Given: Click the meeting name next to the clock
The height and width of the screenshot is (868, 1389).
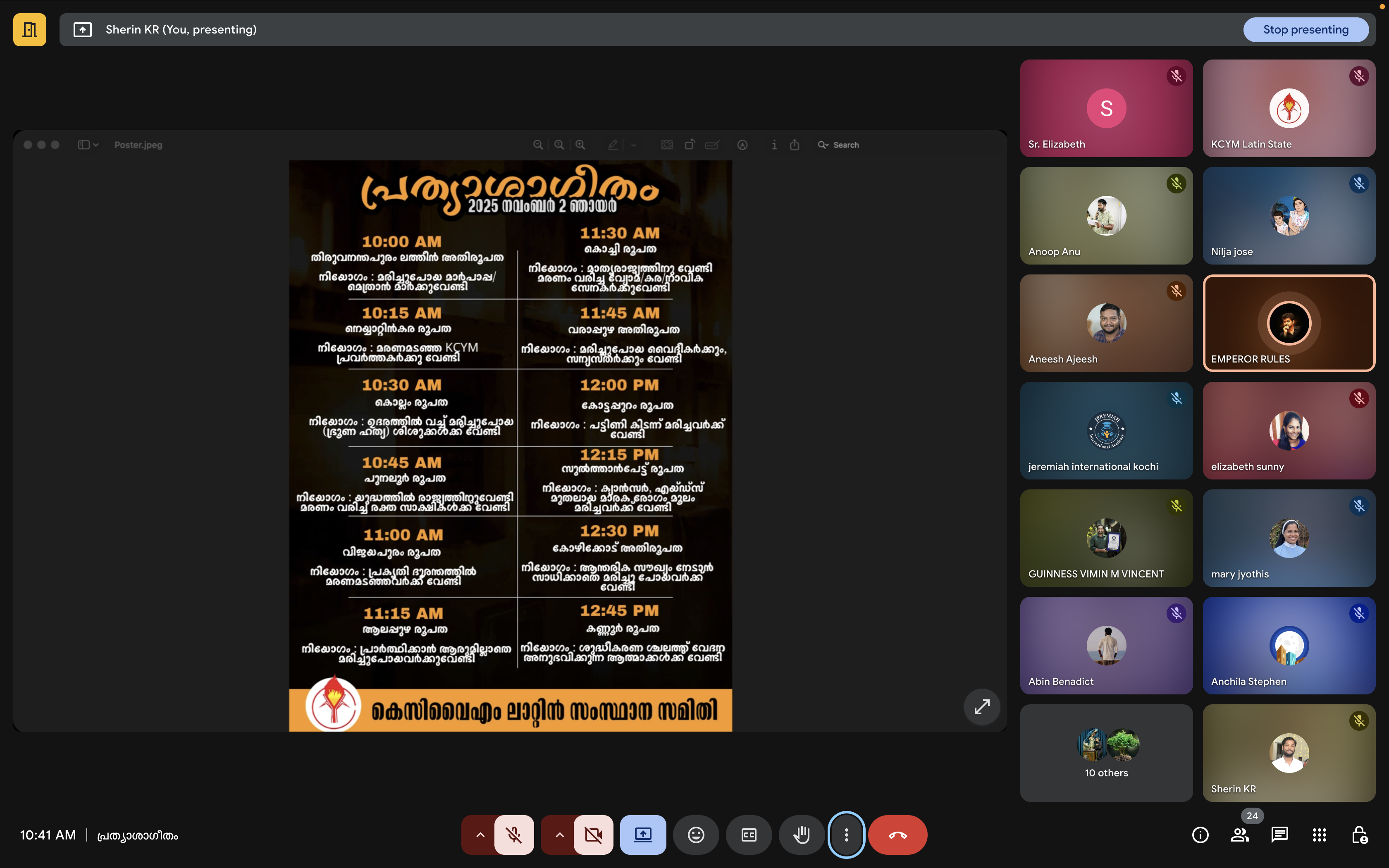Looking at the screenshot, I should click(138, 835).
